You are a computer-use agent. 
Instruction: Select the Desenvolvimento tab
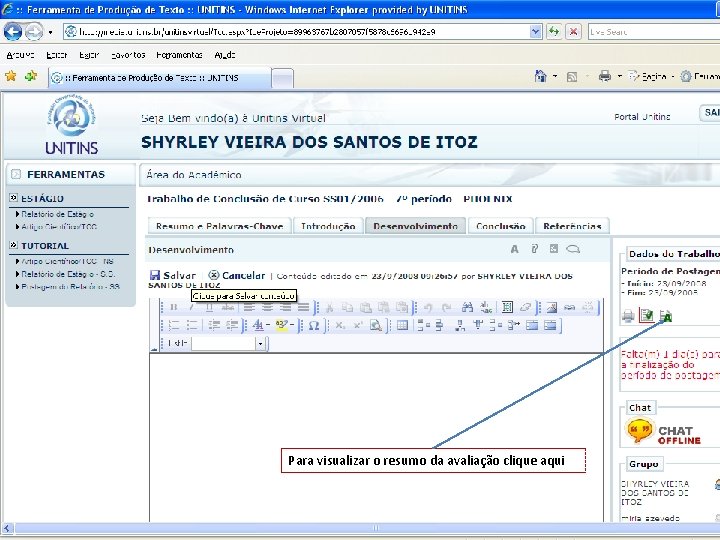(416, 226)
